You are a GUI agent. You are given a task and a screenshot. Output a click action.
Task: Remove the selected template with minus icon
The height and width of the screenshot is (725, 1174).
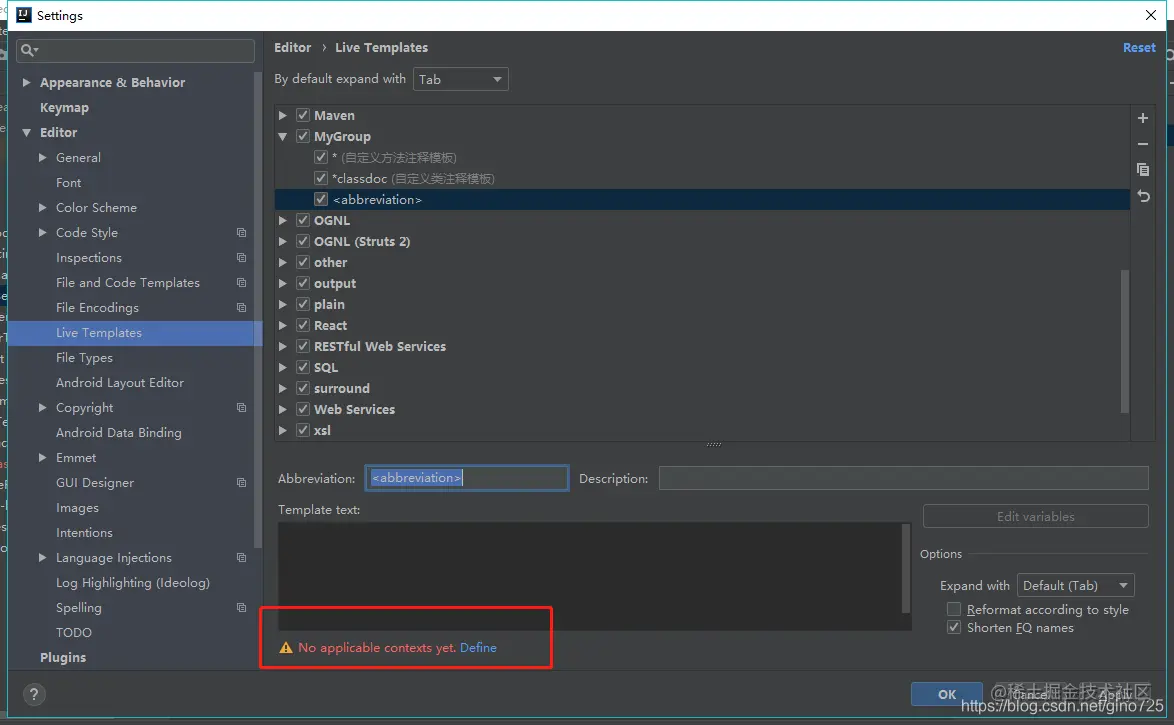click(1143, 144)
